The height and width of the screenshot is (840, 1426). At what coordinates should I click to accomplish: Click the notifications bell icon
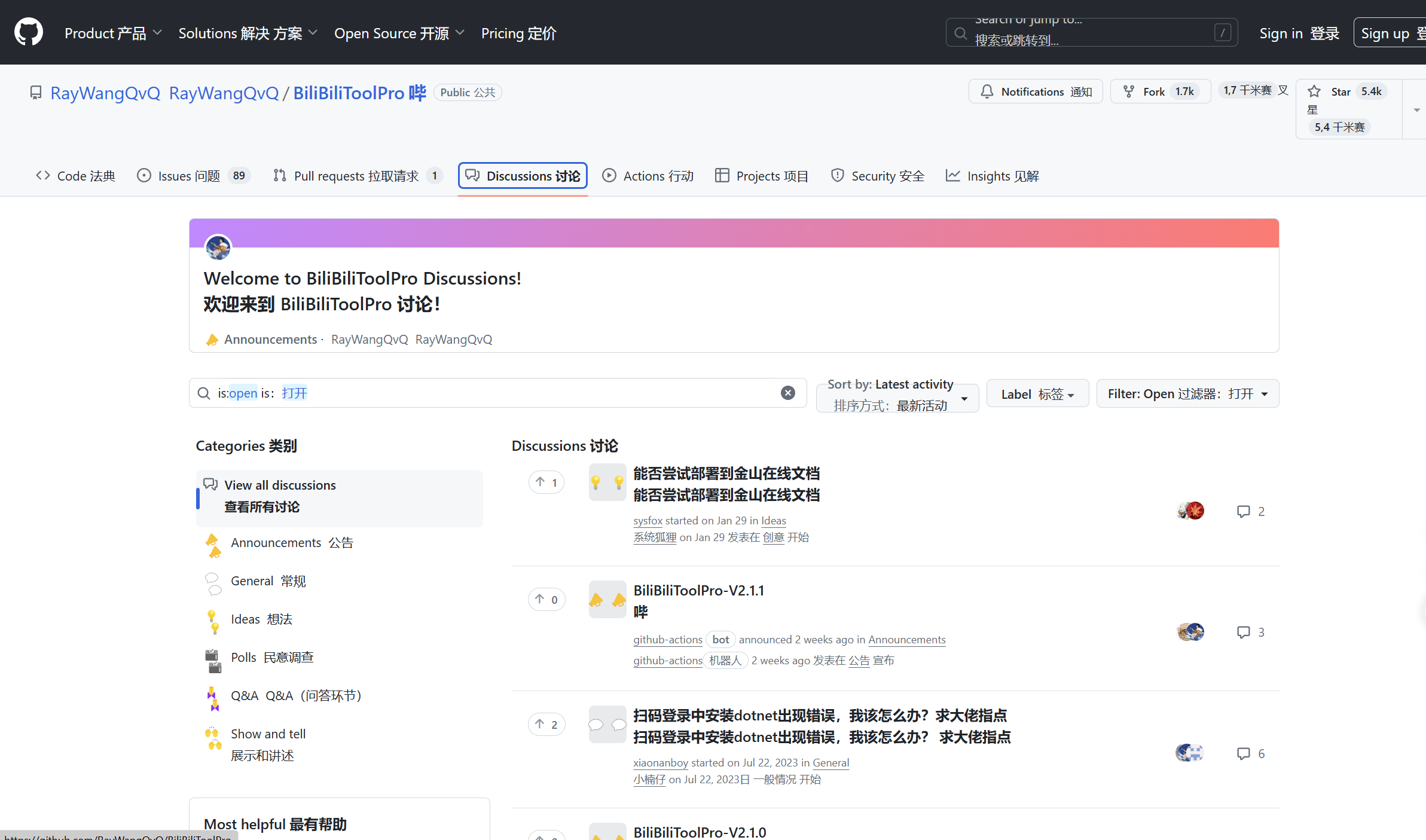[987, 91]
